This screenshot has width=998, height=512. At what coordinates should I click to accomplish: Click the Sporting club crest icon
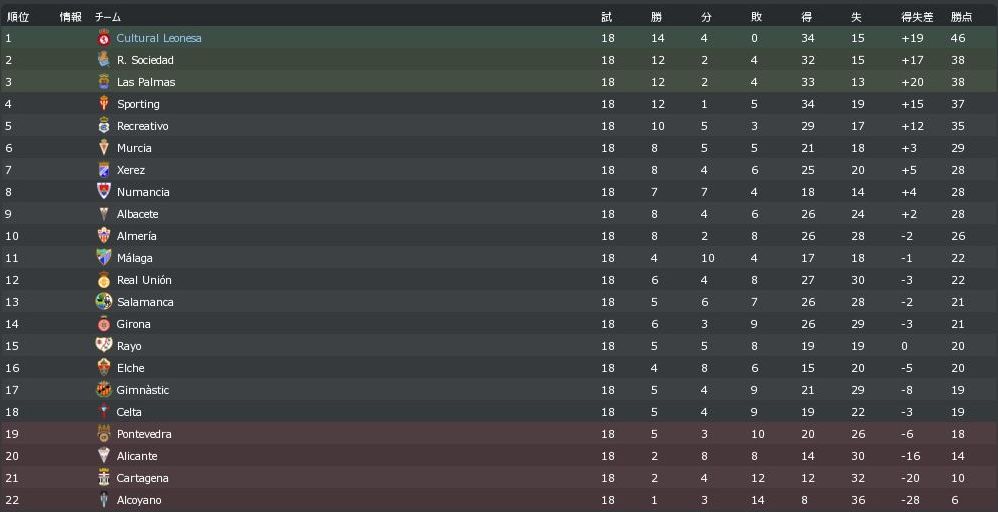click(x=103, y=104)
